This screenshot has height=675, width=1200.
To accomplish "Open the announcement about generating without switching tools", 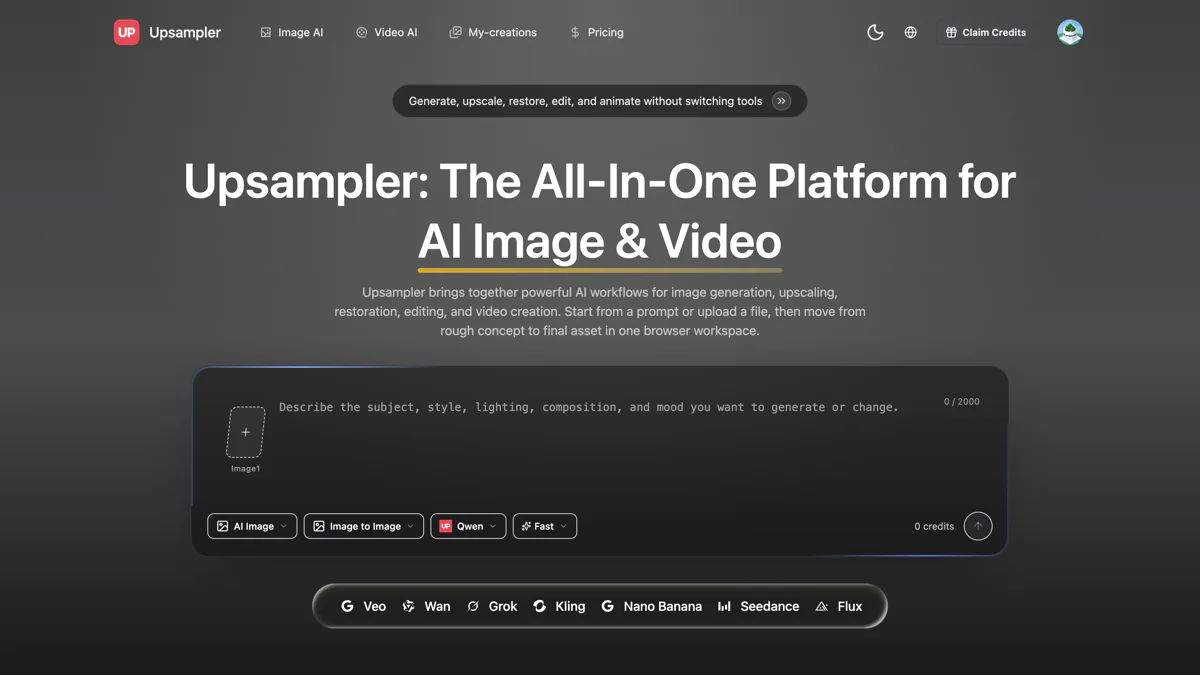I will click(600, 101).
